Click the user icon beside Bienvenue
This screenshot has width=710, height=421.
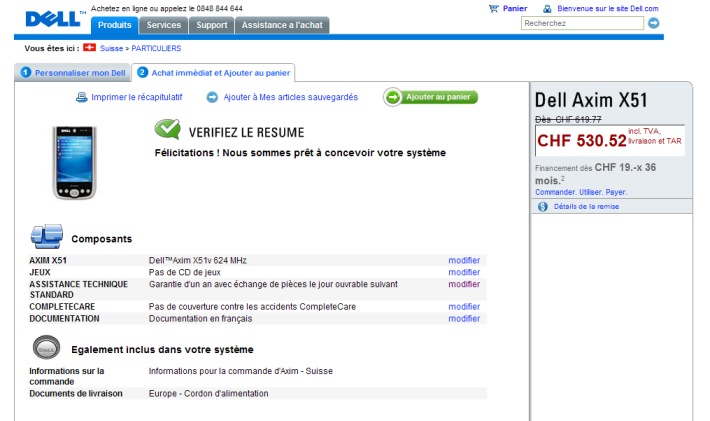coord(547,9)
